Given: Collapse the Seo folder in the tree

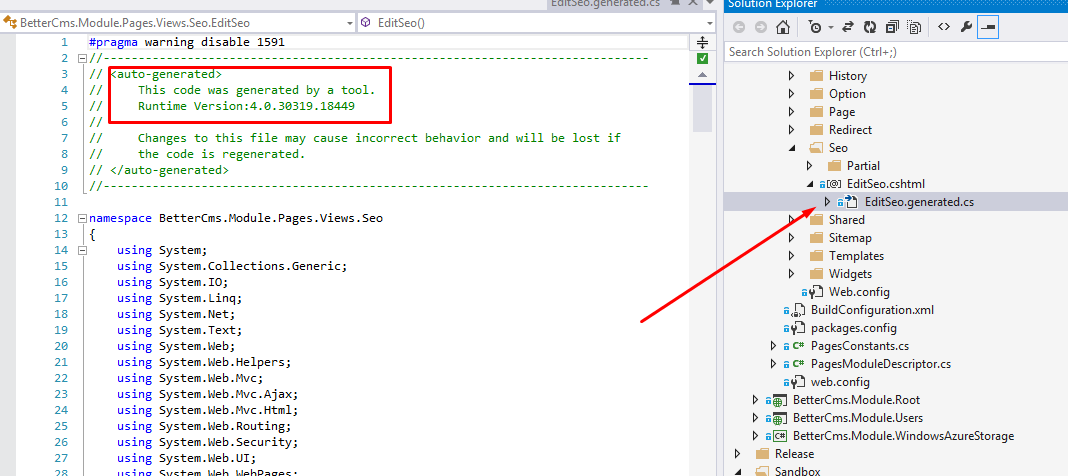Looking at the screenshot, I should tap(791, 148).
